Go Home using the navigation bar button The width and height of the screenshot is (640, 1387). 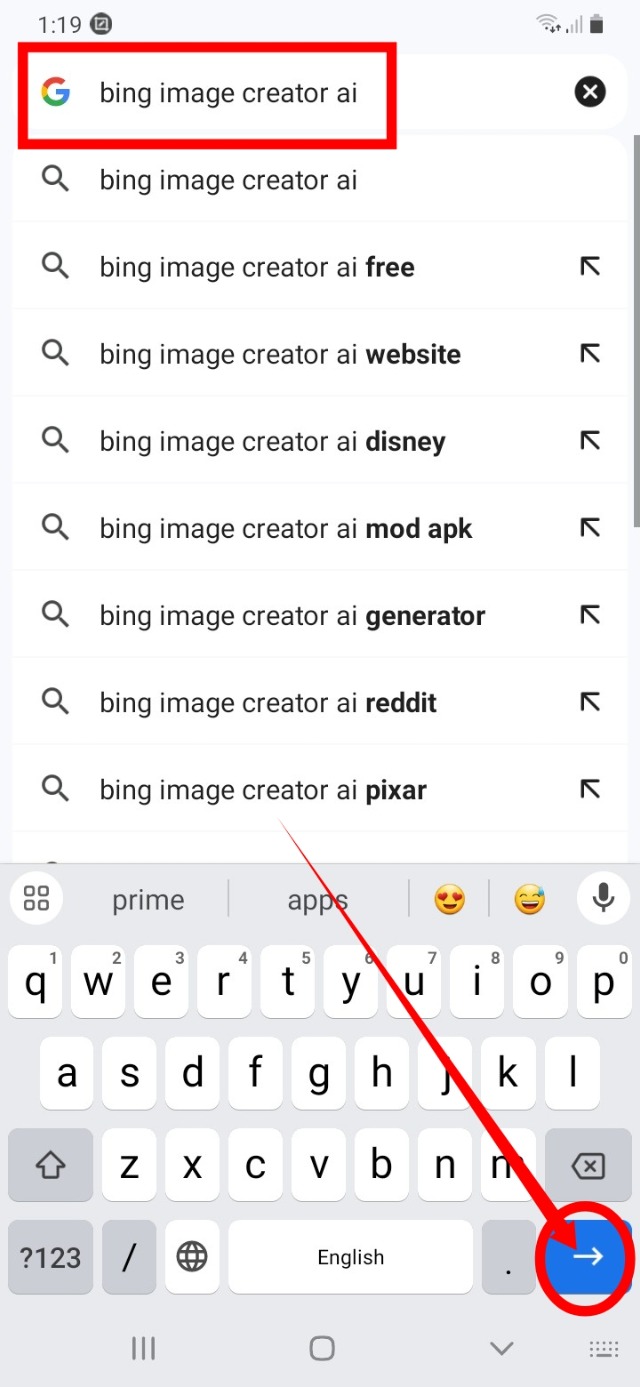click(321, 1348)
